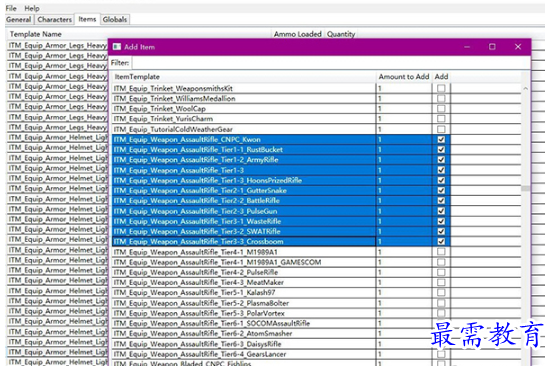Viewport: 552px width, 366px height.
Task: Switch to the Globals tab
Action: [115, 19]
